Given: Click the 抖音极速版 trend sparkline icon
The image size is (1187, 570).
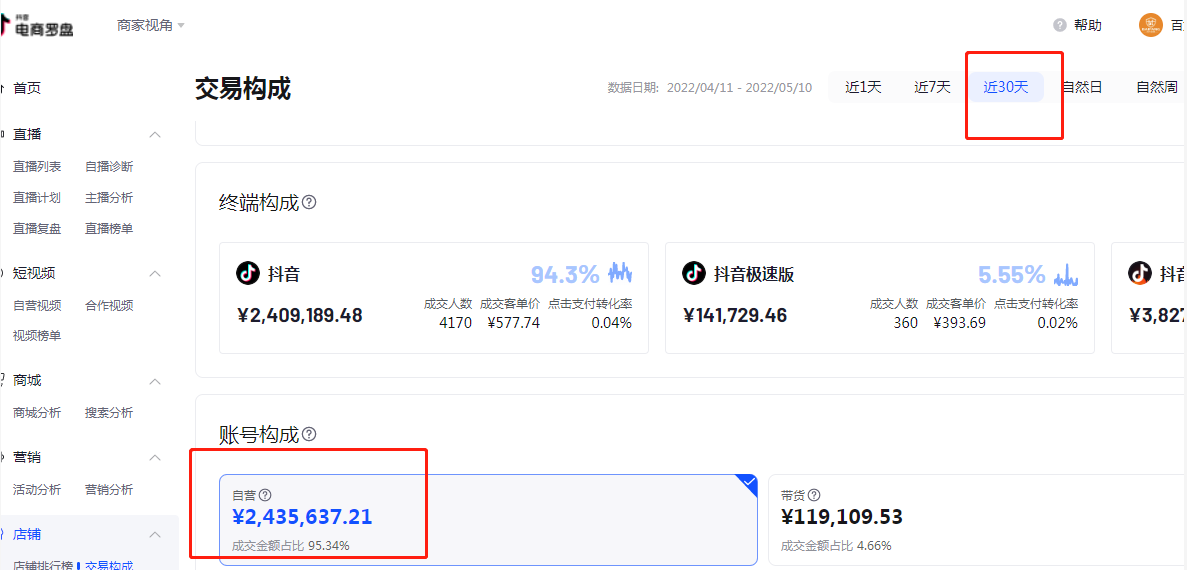Looking at the screenshot, I should [x=1066, y=274].
